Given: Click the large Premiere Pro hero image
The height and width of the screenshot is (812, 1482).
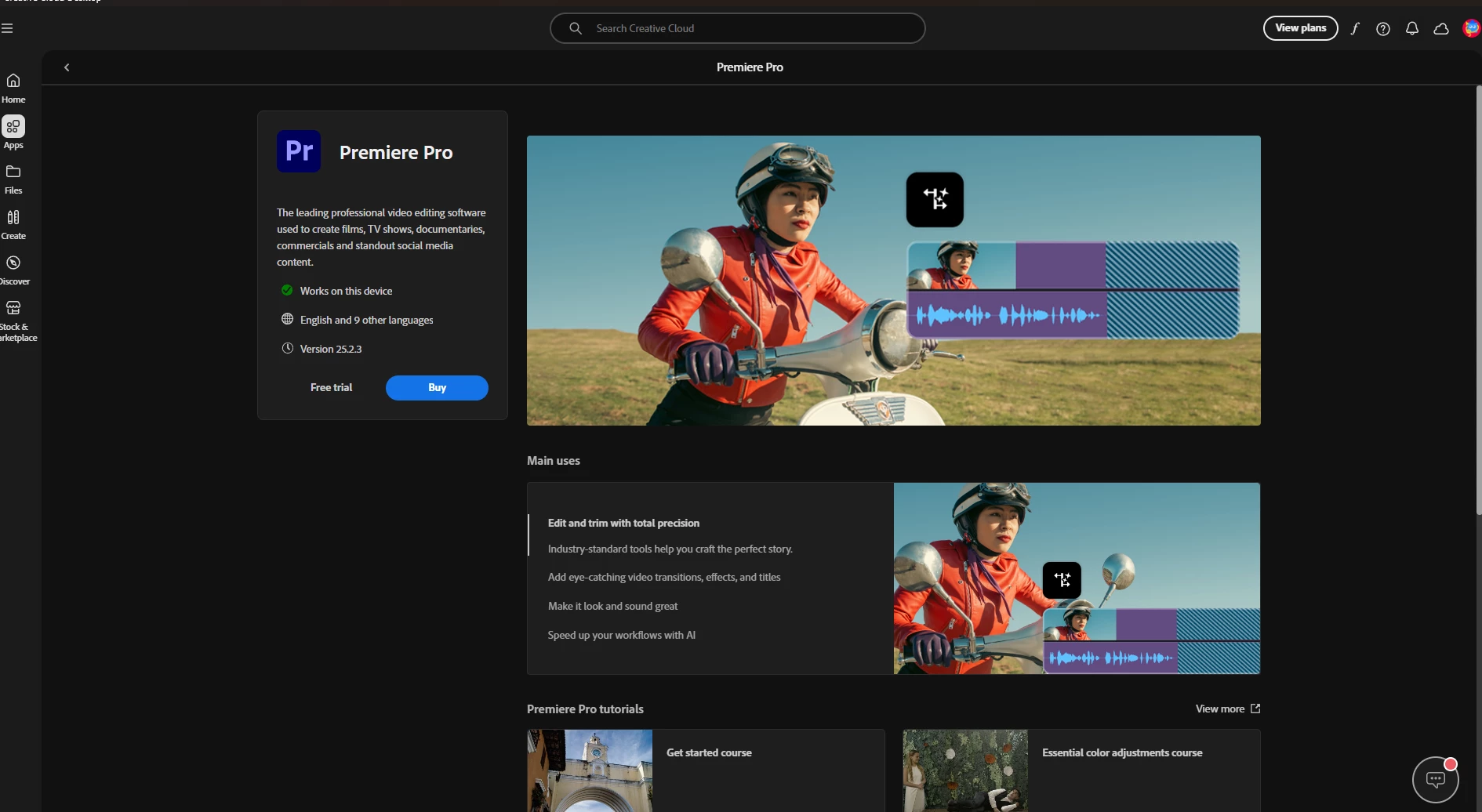Looking at the screenshot, I should pos(894,281).
